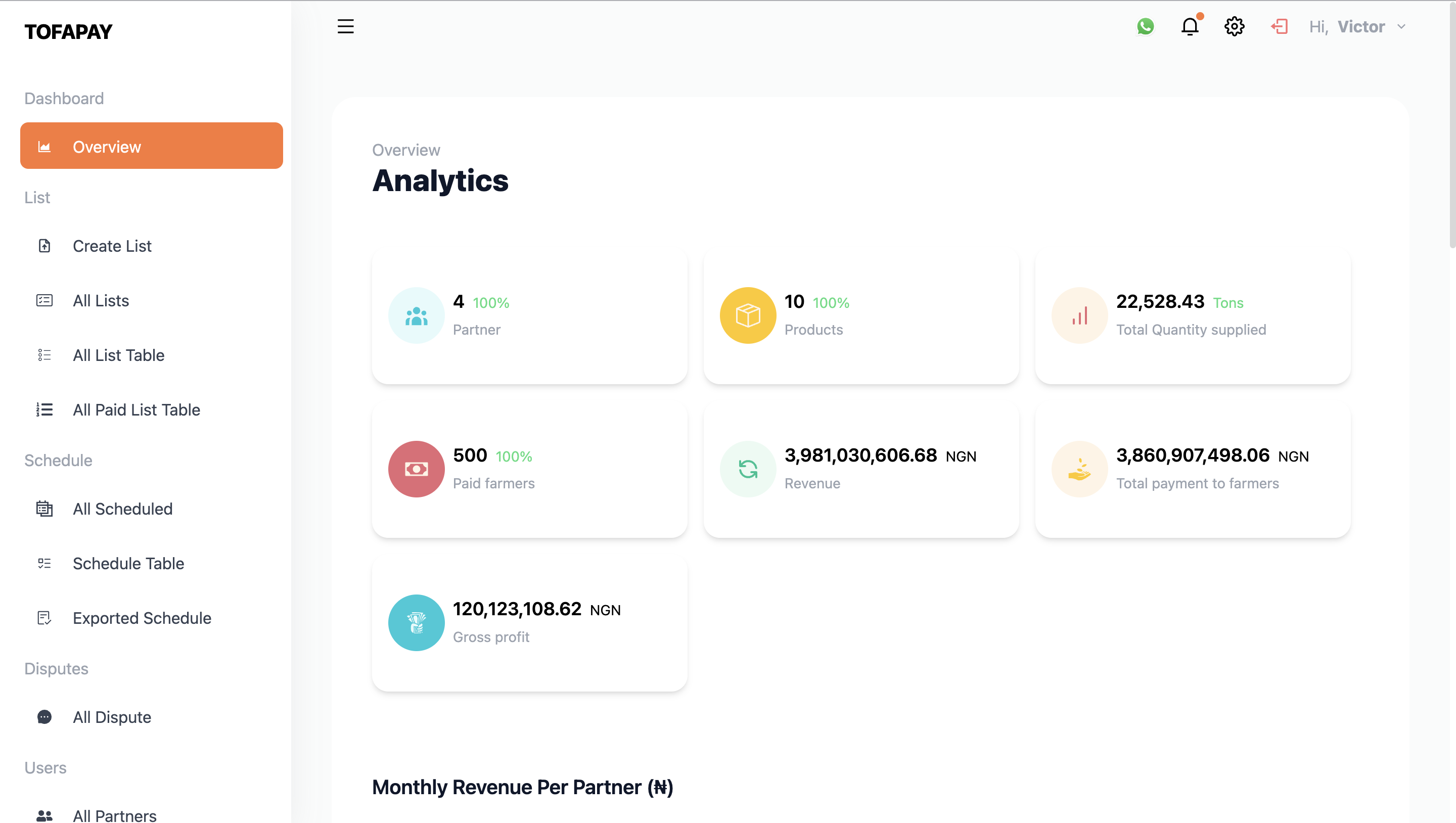Screen dimensions: 1456x823
Task: Click the Partner people icon
Action: [417, 315]
